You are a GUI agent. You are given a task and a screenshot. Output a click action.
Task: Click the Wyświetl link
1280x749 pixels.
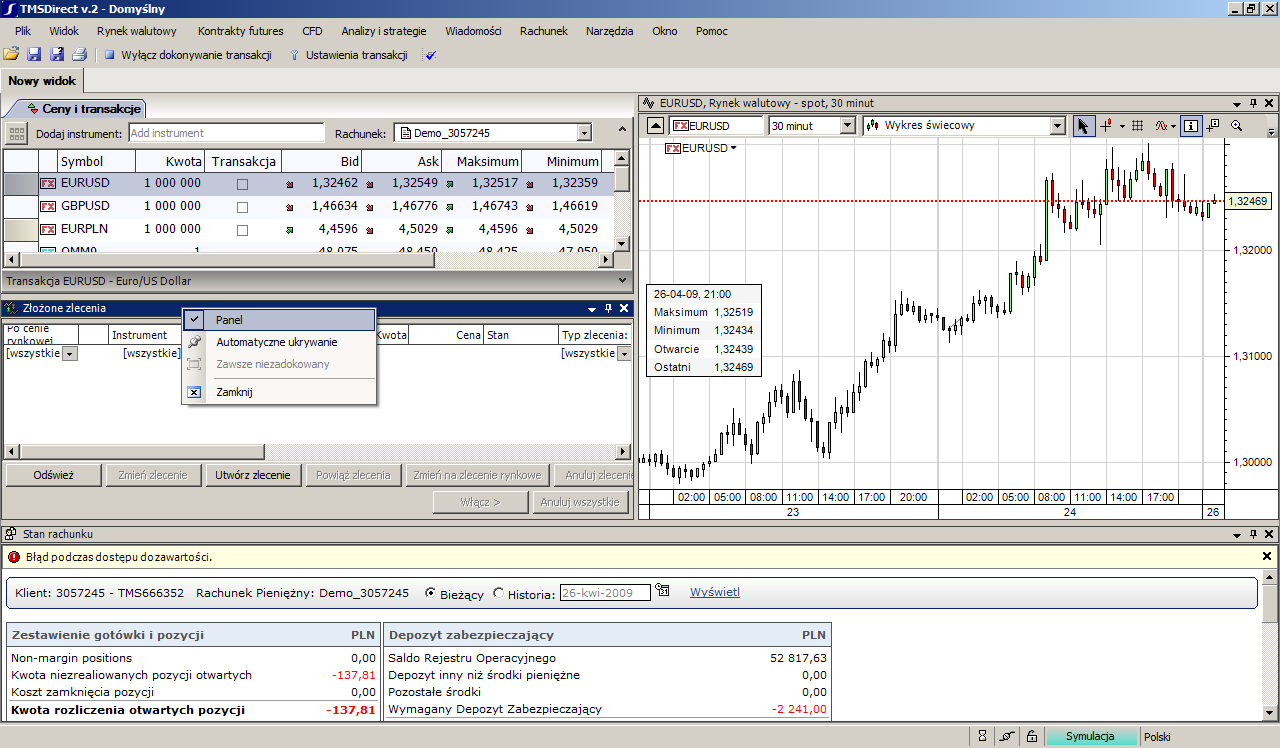pos(715,592)
